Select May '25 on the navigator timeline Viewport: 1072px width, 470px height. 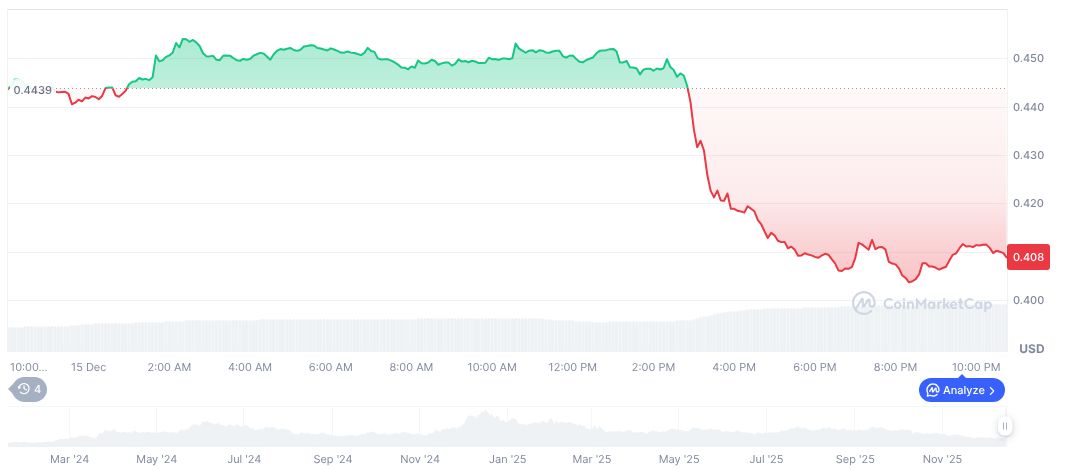click(x=679, y=460)
